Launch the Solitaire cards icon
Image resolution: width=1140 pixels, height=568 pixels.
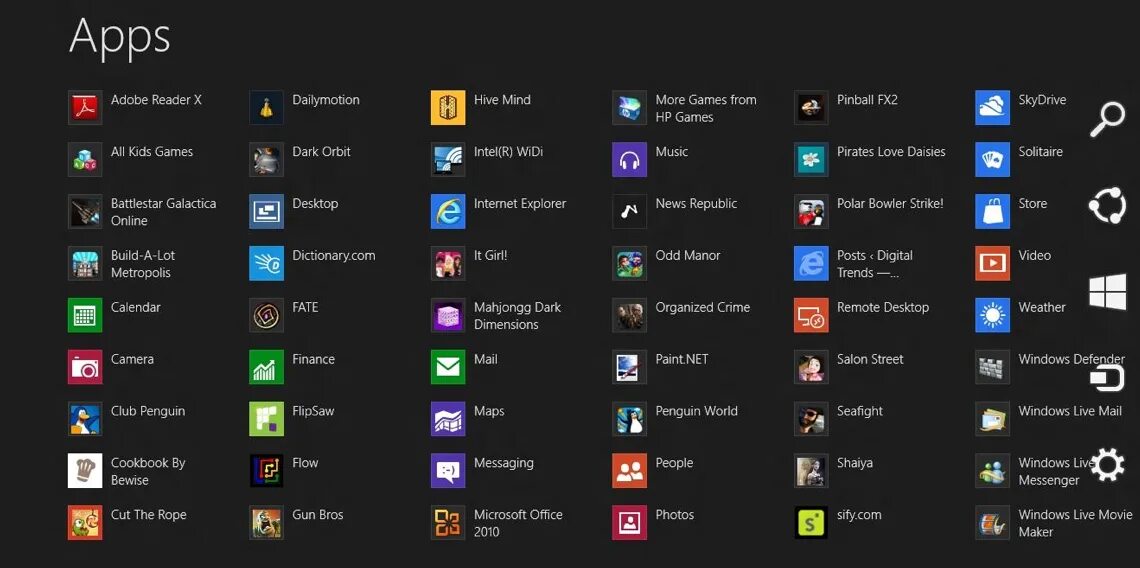[x=992, y=159]
